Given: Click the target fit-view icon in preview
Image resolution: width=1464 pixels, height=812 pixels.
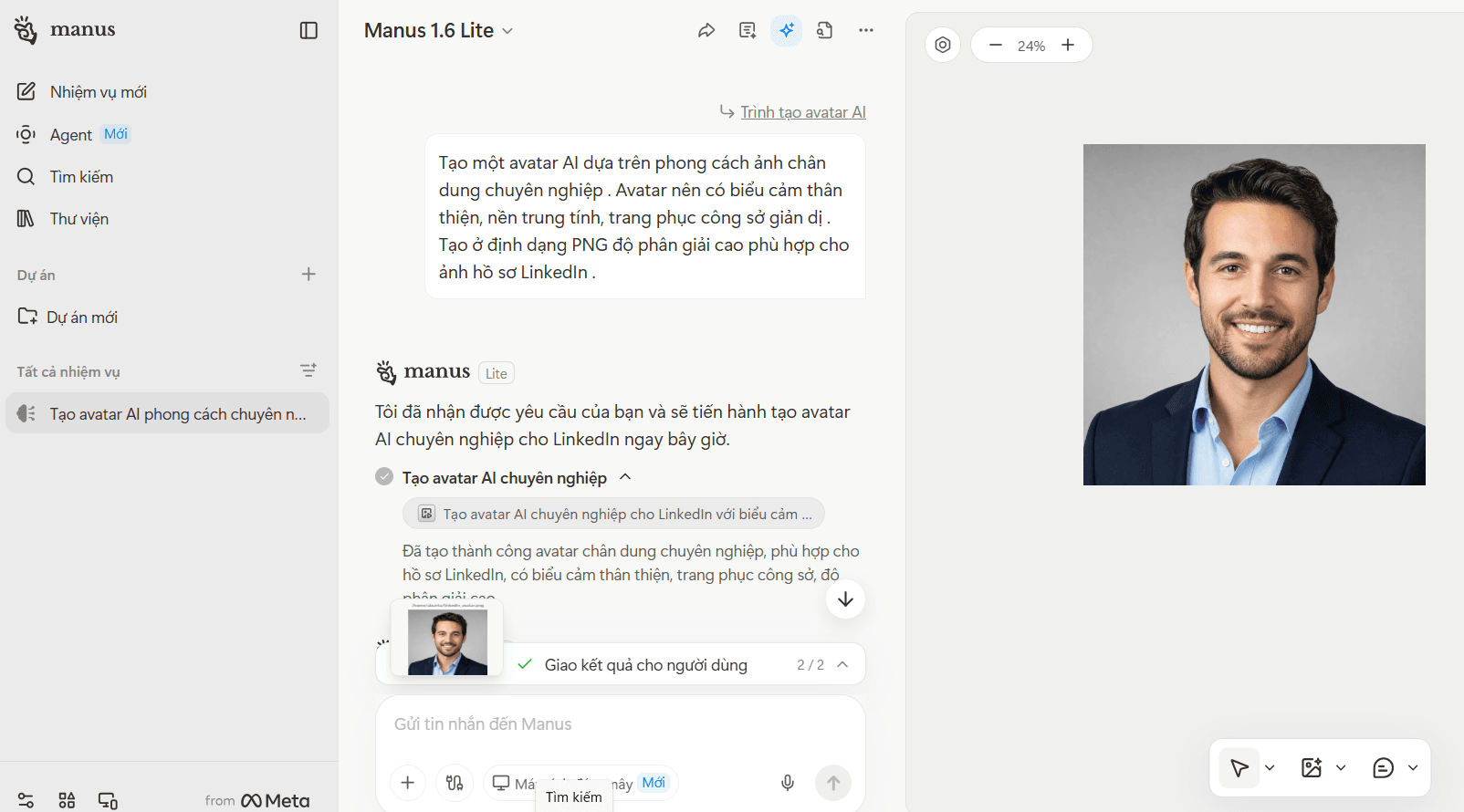Looking at the screenshot, I should point(943,45).
